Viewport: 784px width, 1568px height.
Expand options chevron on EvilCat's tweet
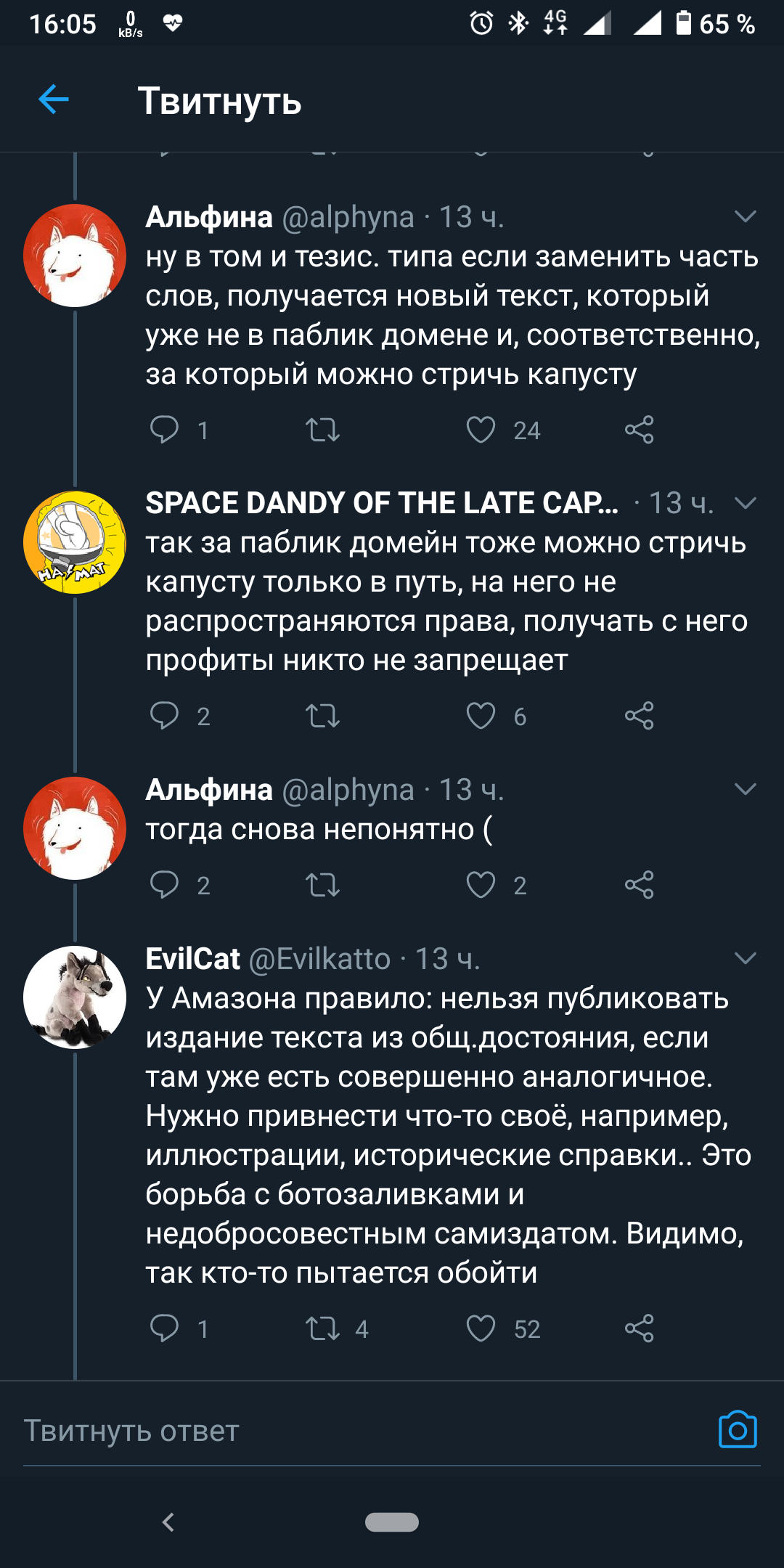pos(746,958)
